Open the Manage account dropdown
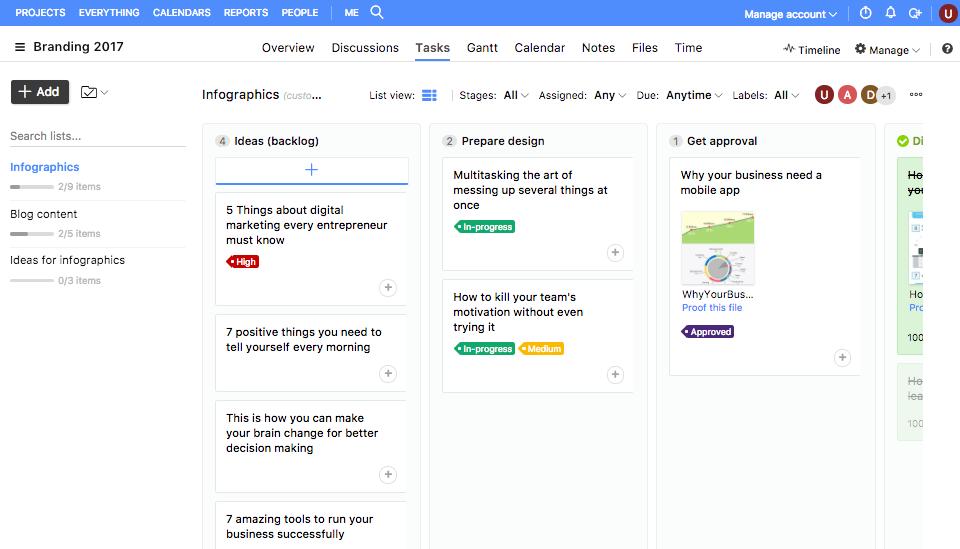 [791, 14]
